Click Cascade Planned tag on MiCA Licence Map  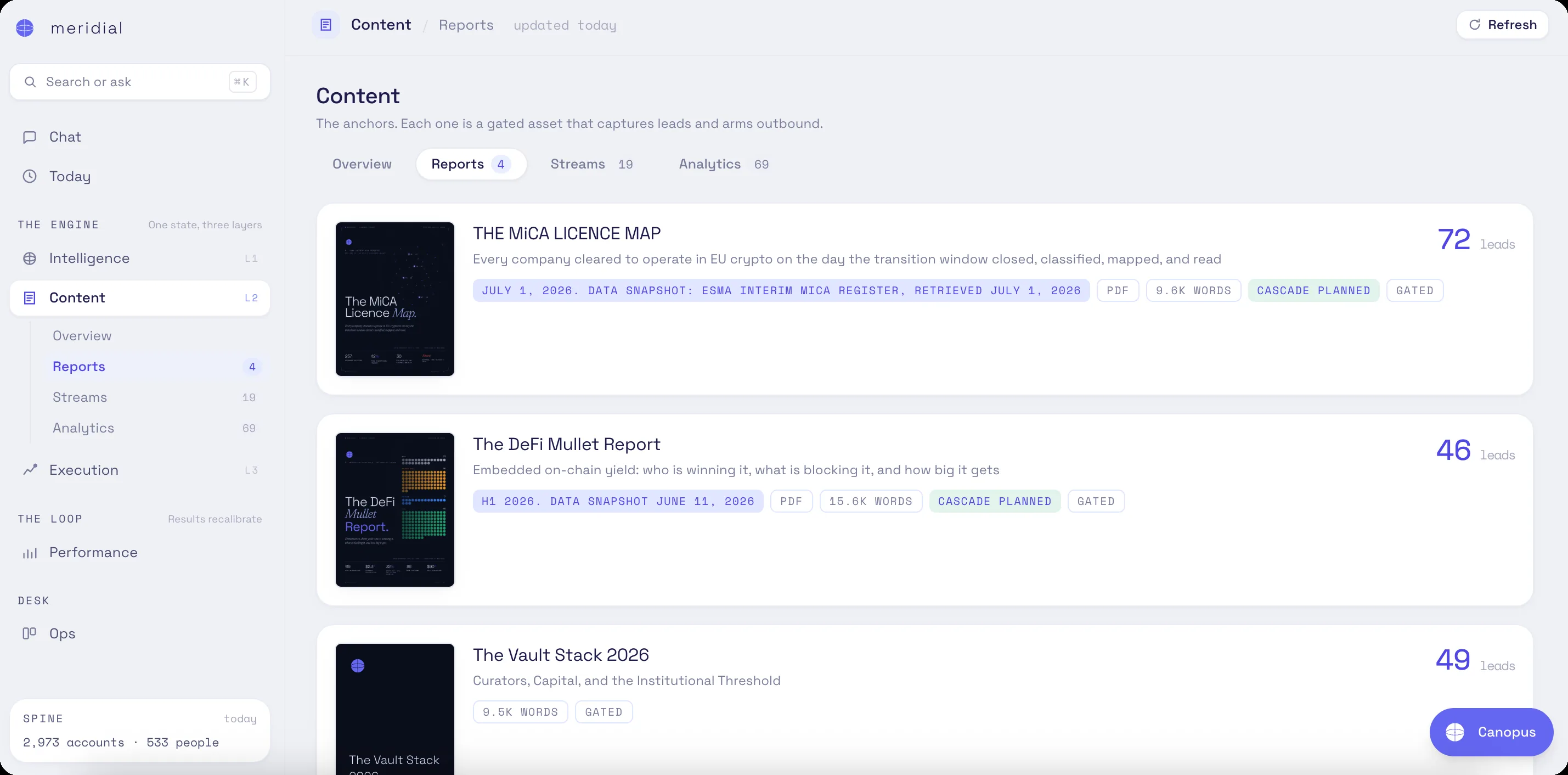click(x=1313, y=290)
